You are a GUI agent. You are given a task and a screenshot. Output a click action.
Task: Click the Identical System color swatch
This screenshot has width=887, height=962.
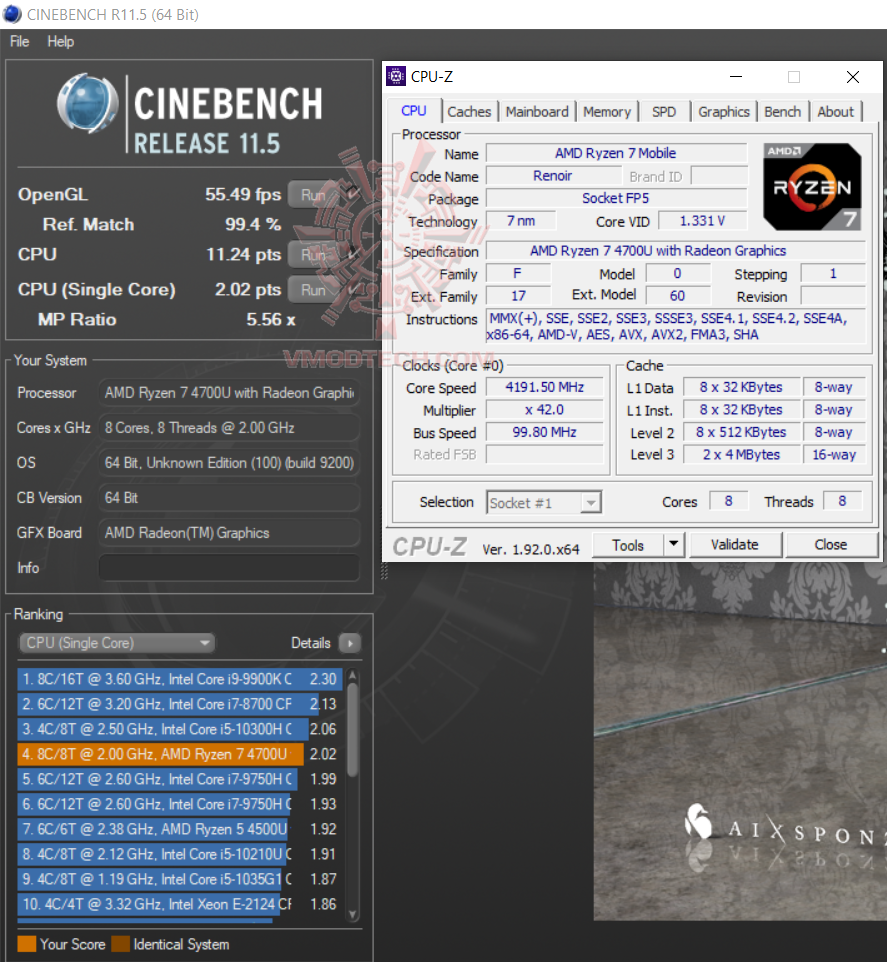[120, 944]
